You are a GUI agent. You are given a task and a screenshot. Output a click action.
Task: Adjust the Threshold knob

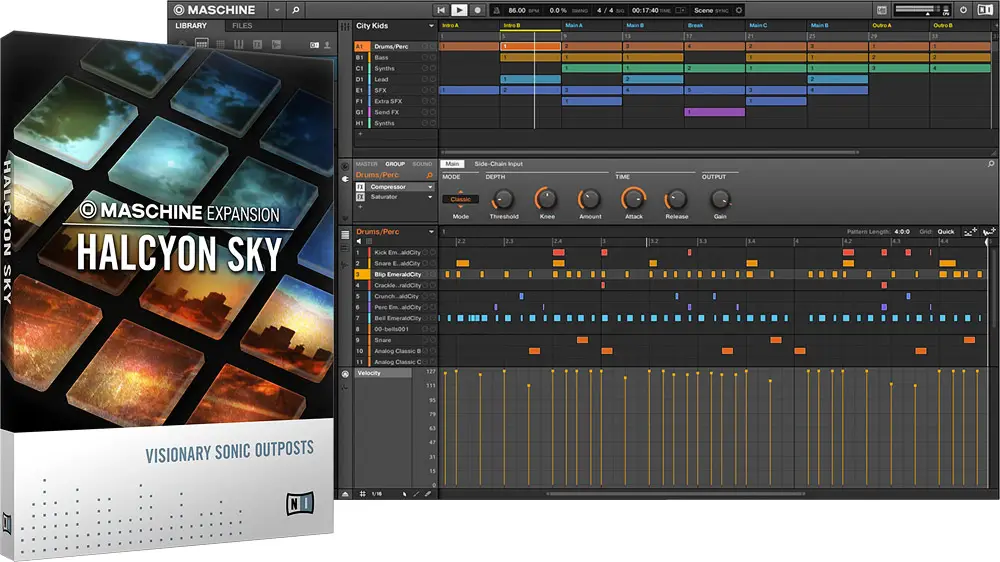(503, 200)
